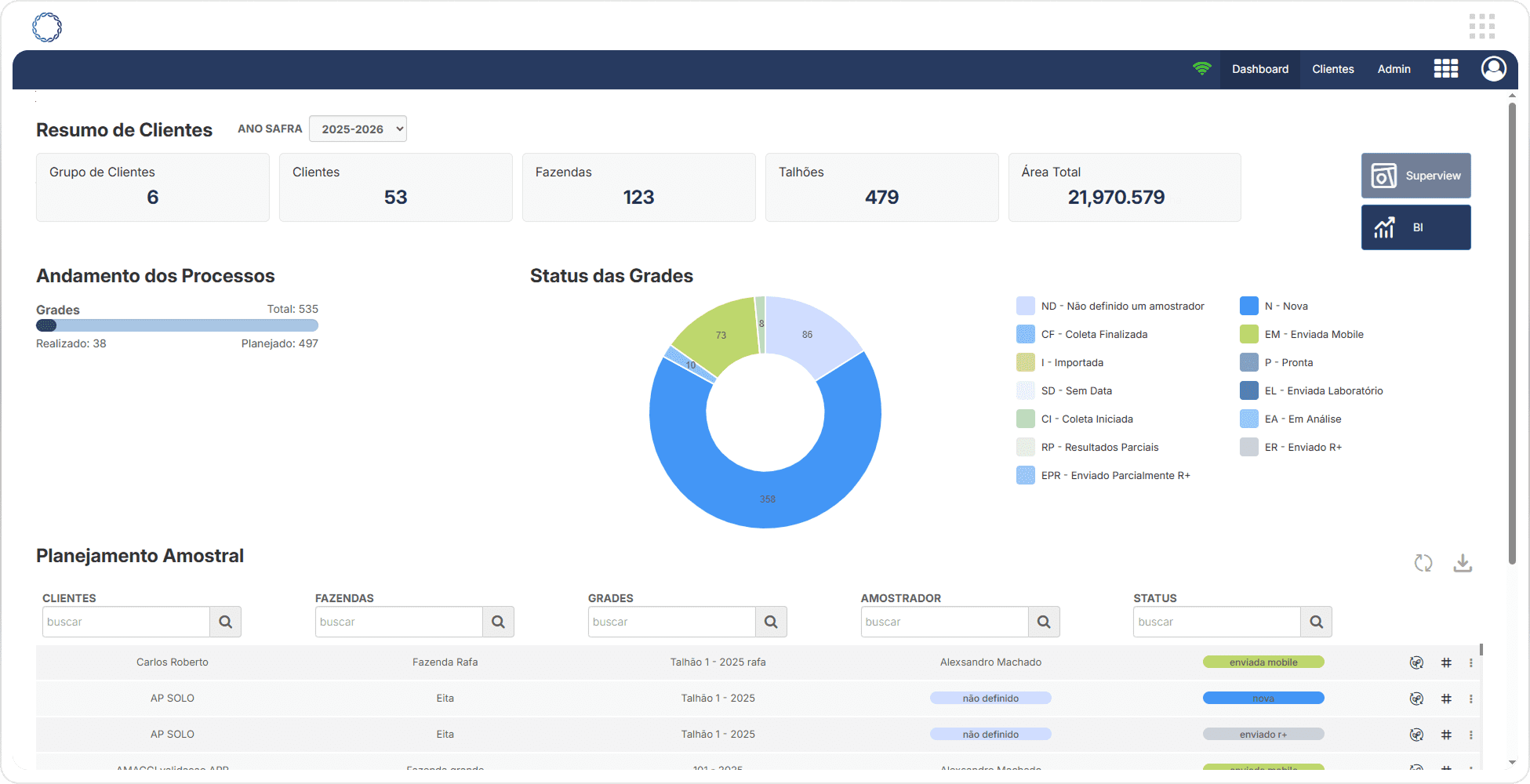Toggle the 'N - Nova' legend entry

1285,306
